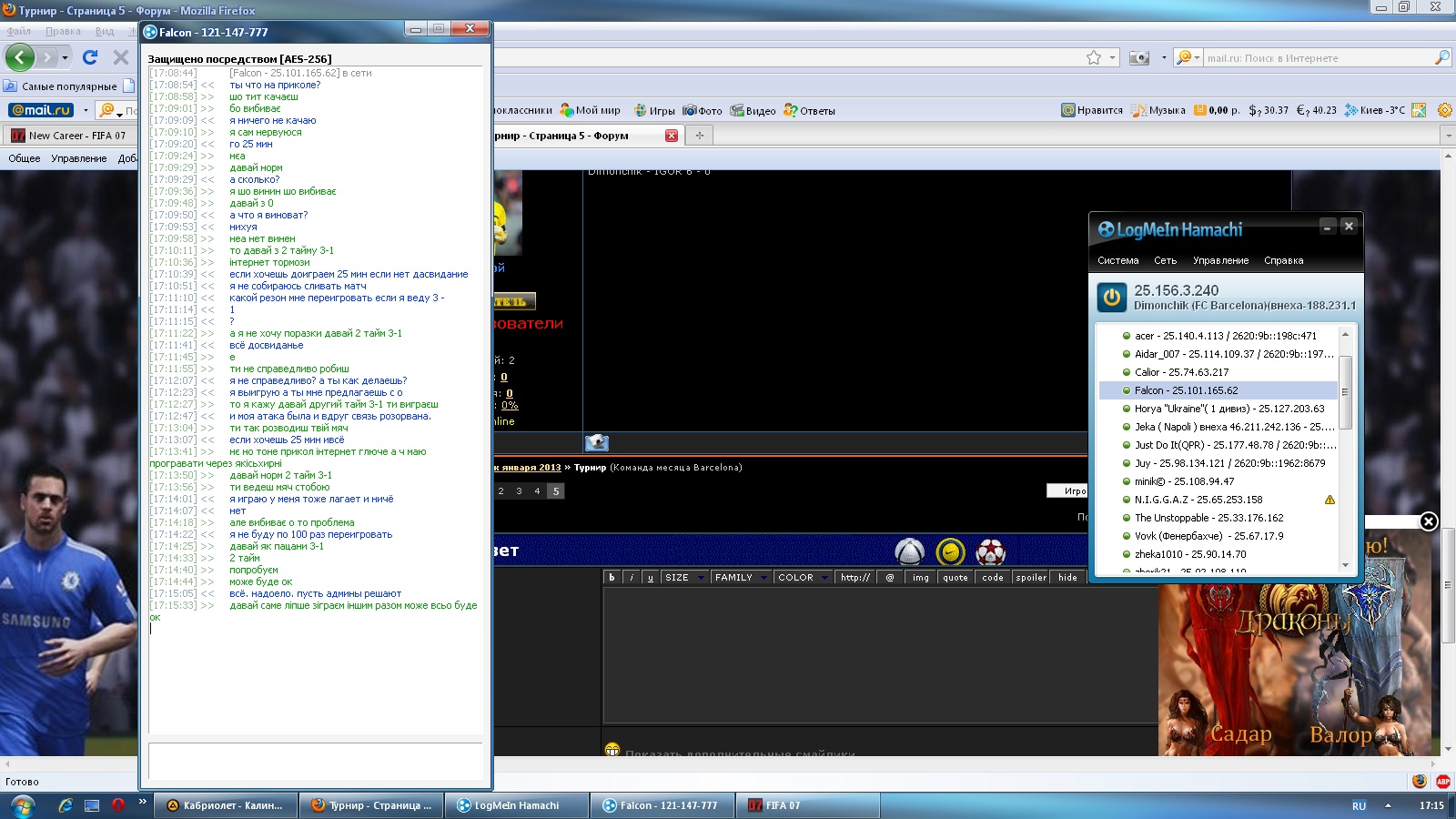Open the Сеть menu in Hamachi
The image size is (1456, 819).
coord(1166,260)
